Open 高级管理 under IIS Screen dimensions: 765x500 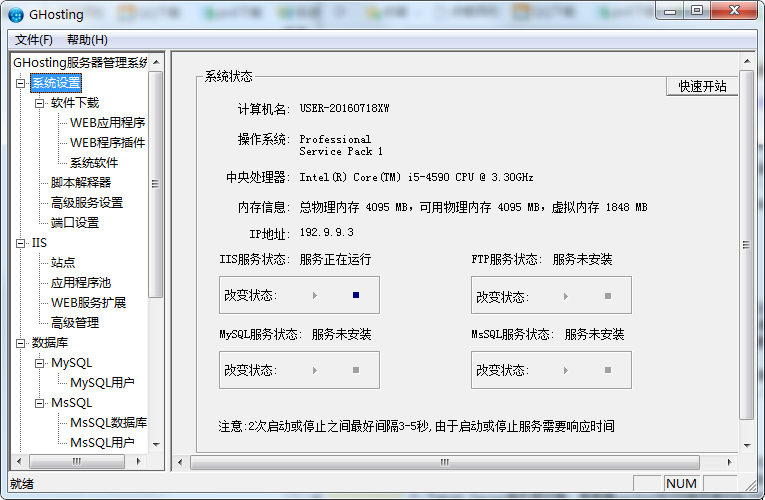coord(75,323)
